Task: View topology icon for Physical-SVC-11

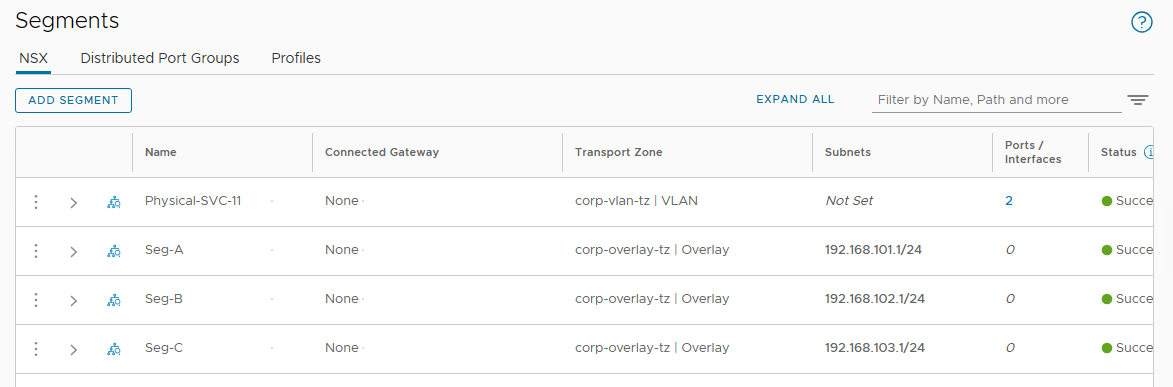Action: pos(114,202)
